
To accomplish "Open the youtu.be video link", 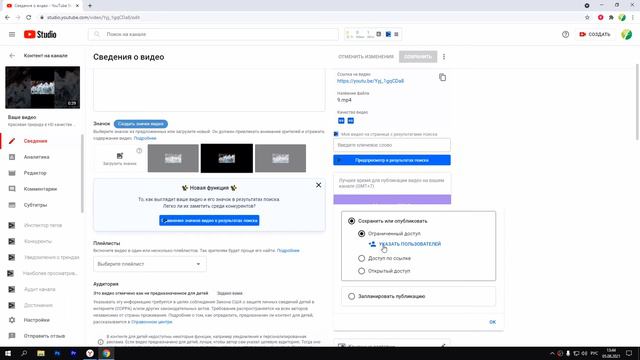I will pyautogui.click(x=370, y=81).
